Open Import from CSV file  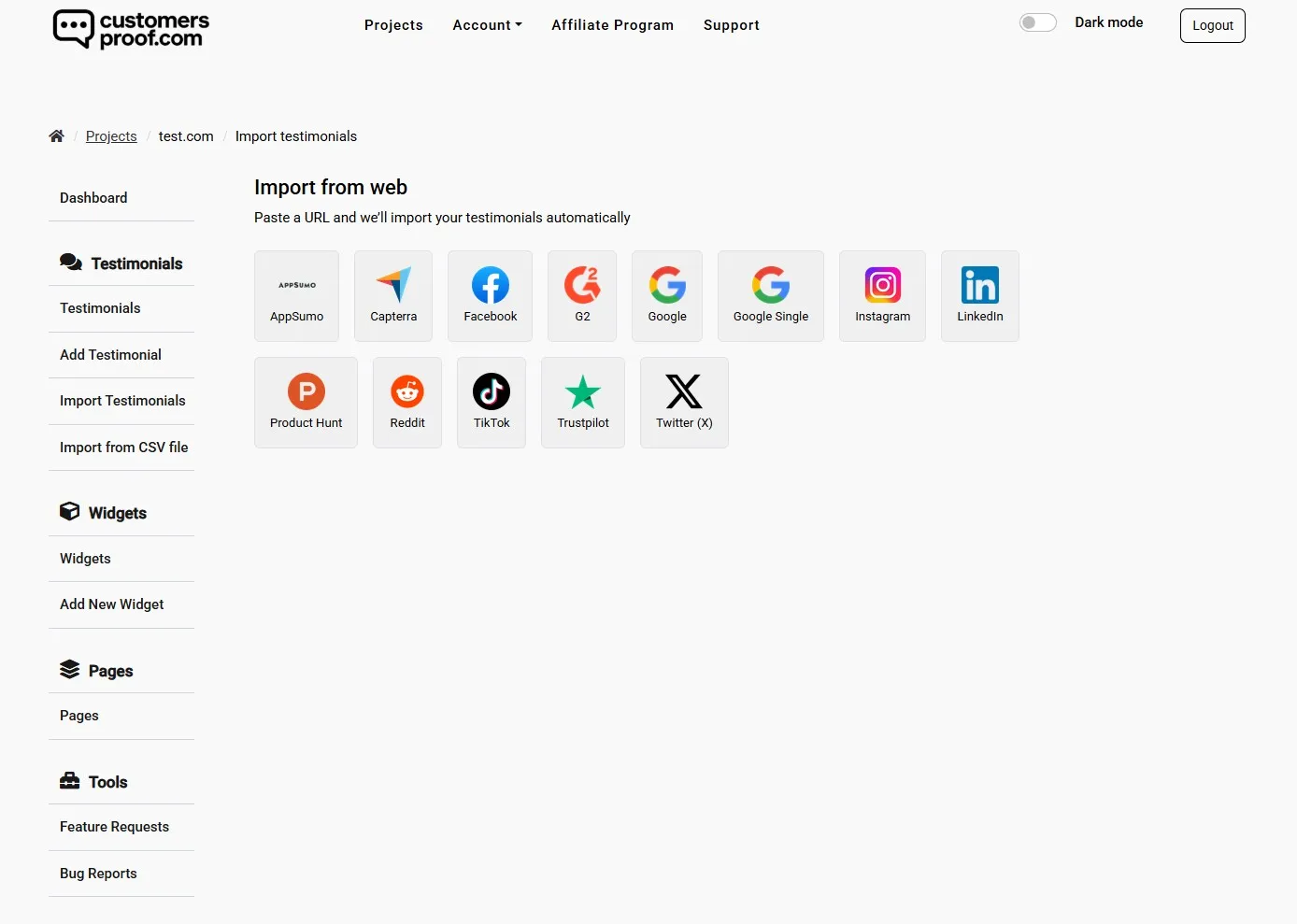coord(122,447)
